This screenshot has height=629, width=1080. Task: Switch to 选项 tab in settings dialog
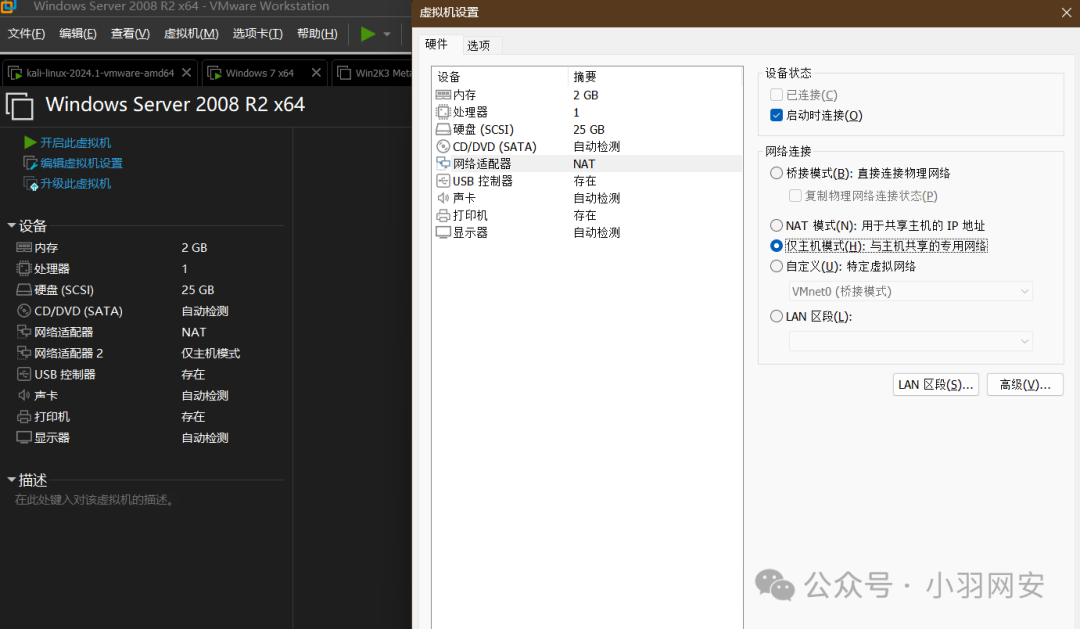(479, 45)
